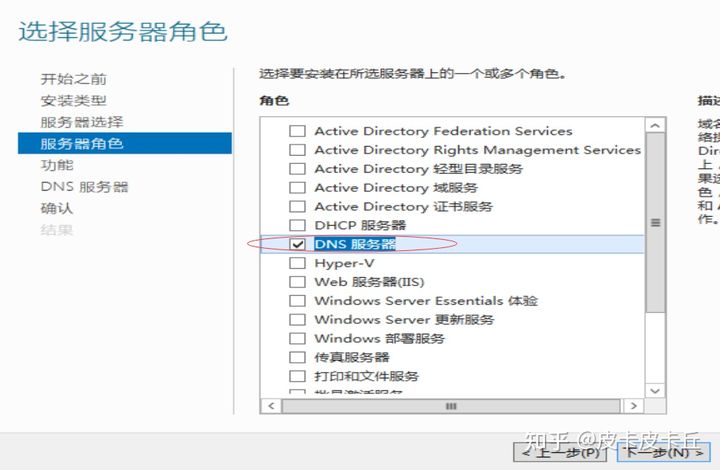Screen dimensions: 720x470
Task: Open the 安装类型 wizard step
Action: coord(73,101)
